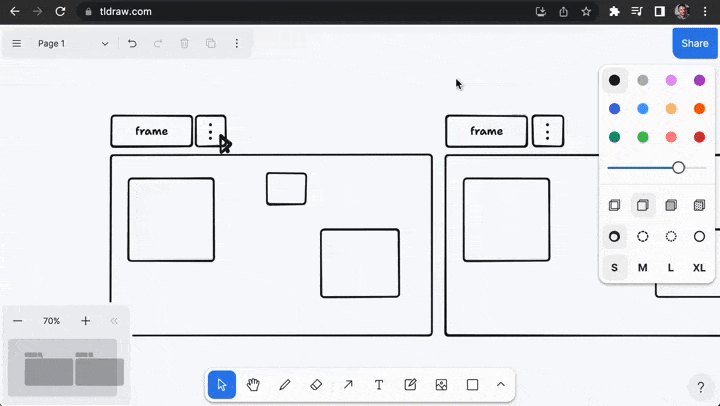
Task: Activate the Text tool
Action: (379, 385)
